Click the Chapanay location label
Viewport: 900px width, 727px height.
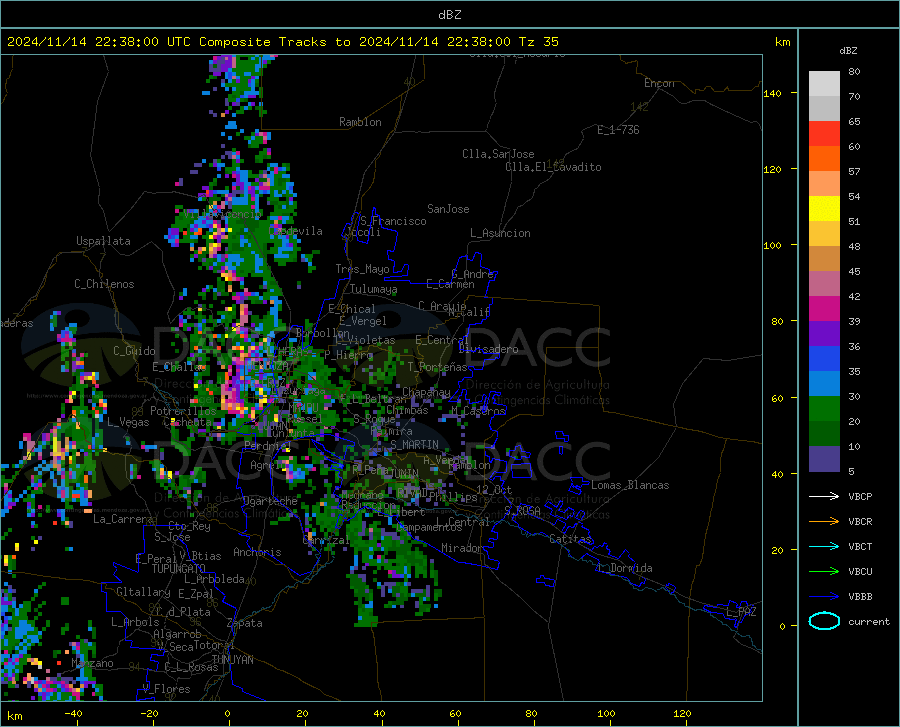[x=426, y=392]
